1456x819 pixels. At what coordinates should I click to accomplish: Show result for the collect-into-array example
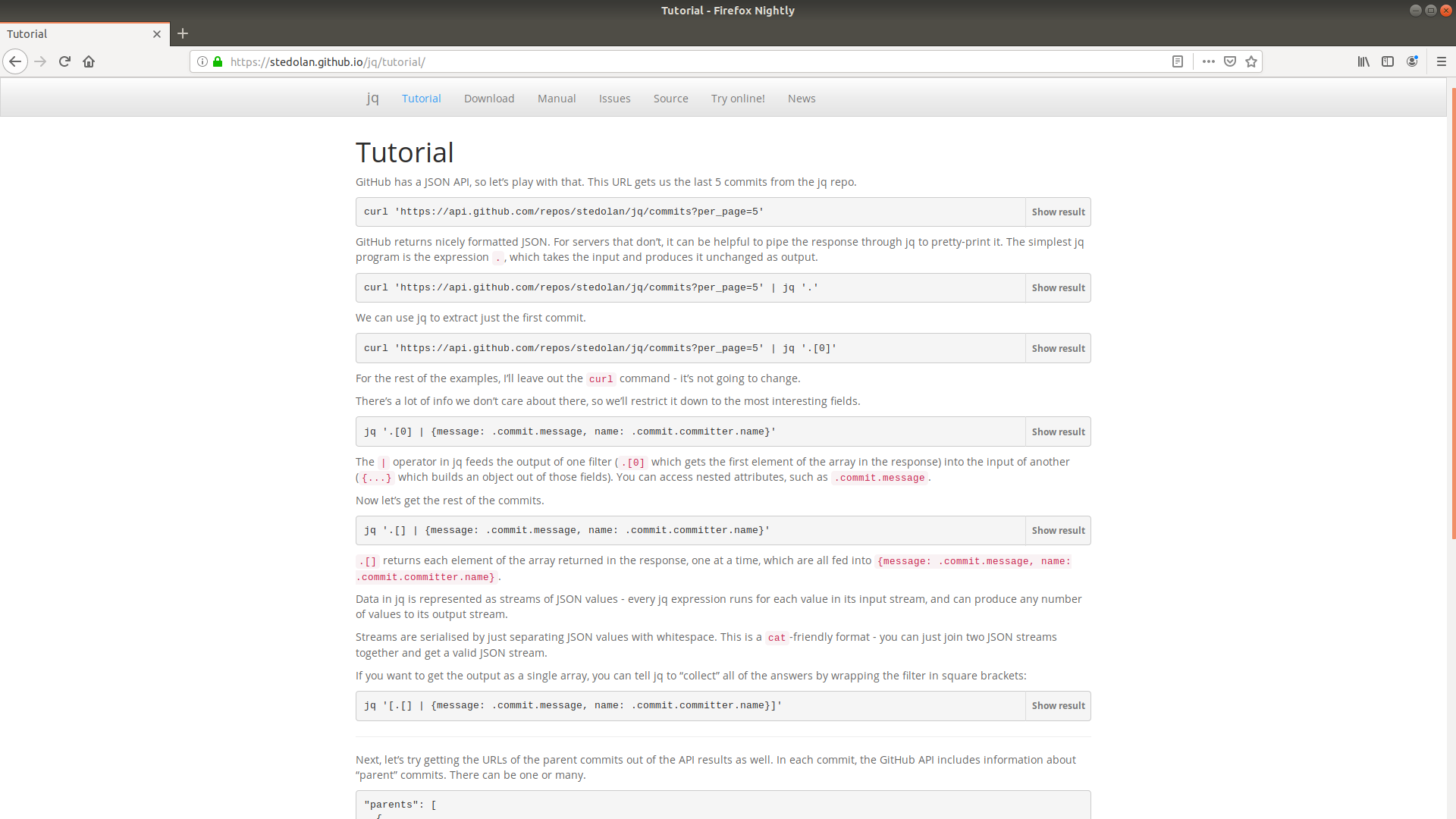(x=1058, y=705)
